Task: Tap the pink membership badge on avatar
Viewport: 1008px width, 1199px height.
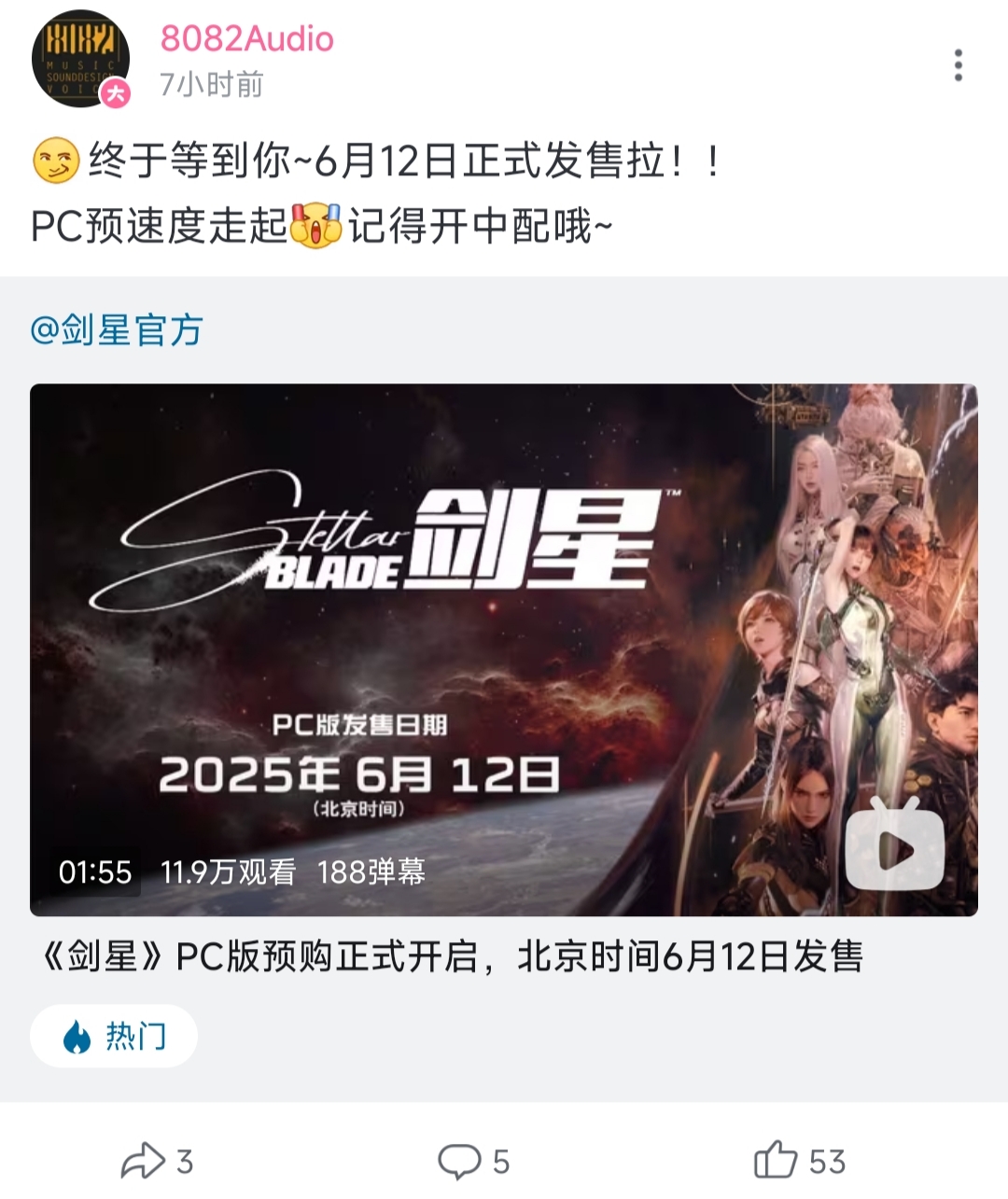Action: (116, 93)
